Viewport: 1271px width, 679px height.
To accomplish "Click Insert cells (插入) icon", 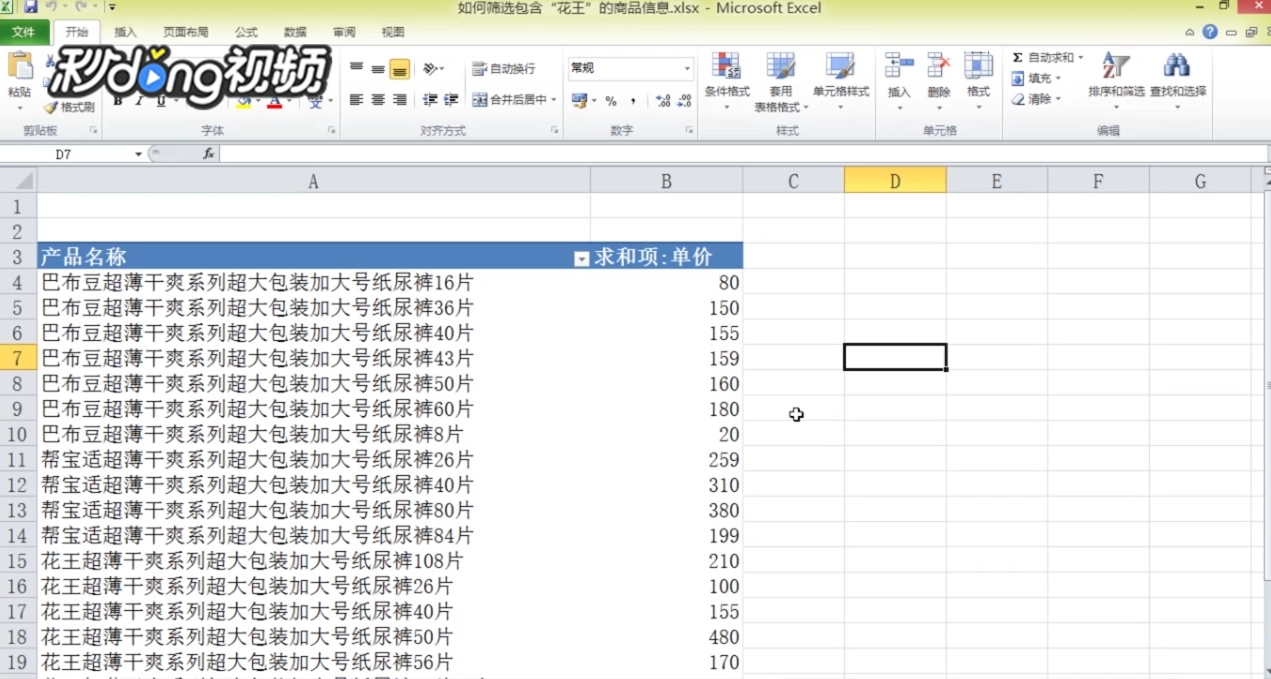I will tap(899, 66).
